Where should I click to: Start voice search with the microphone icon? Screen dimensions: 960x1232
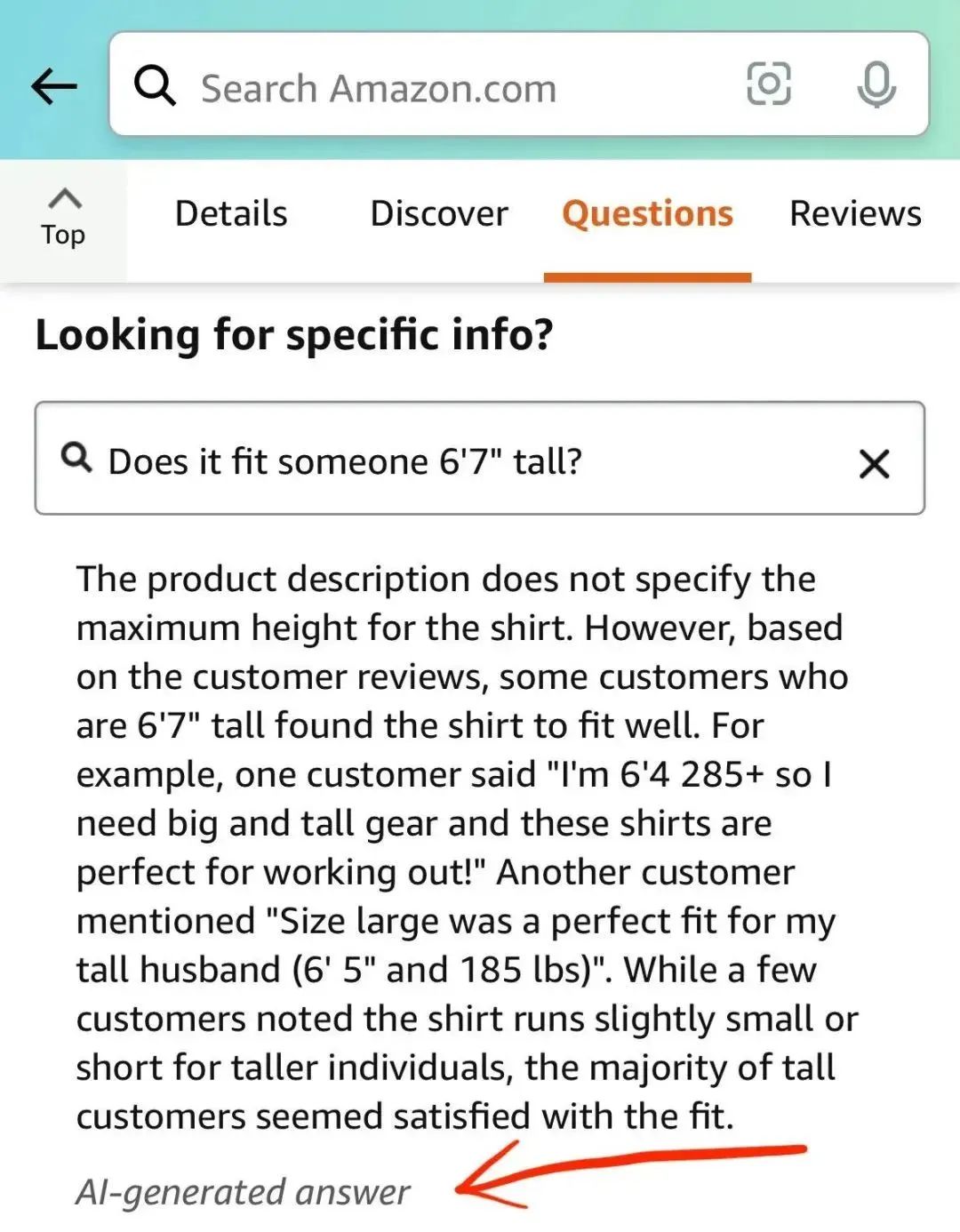(876, 85)
